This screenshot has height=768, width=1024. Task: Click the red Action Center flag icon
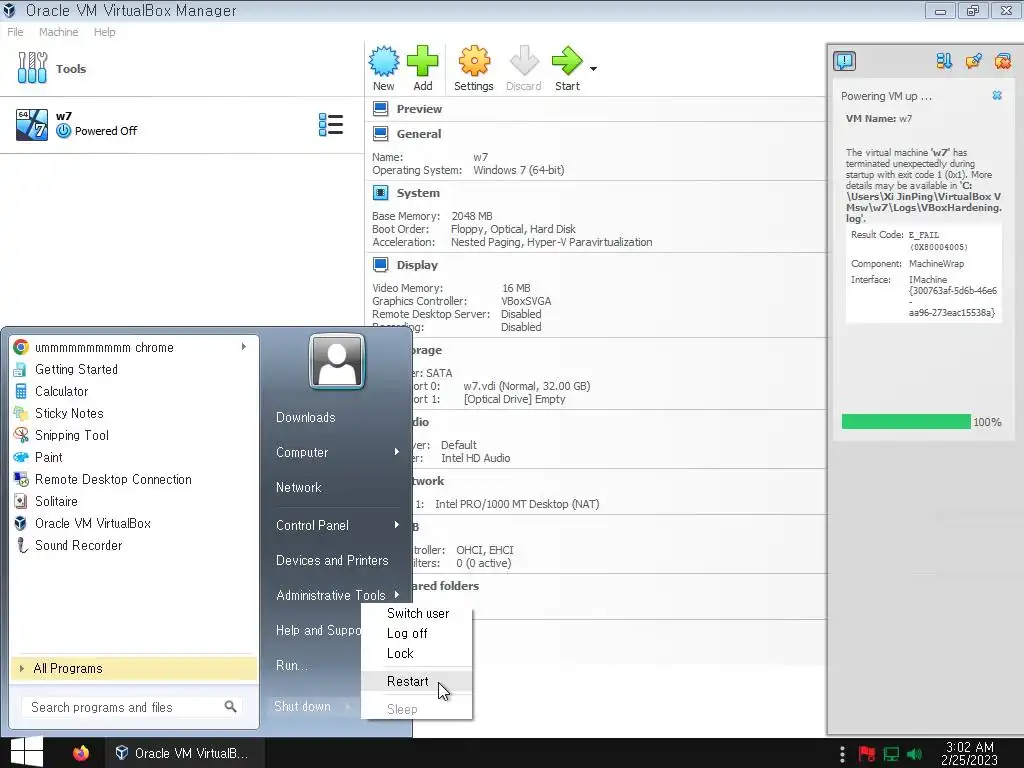867,754
